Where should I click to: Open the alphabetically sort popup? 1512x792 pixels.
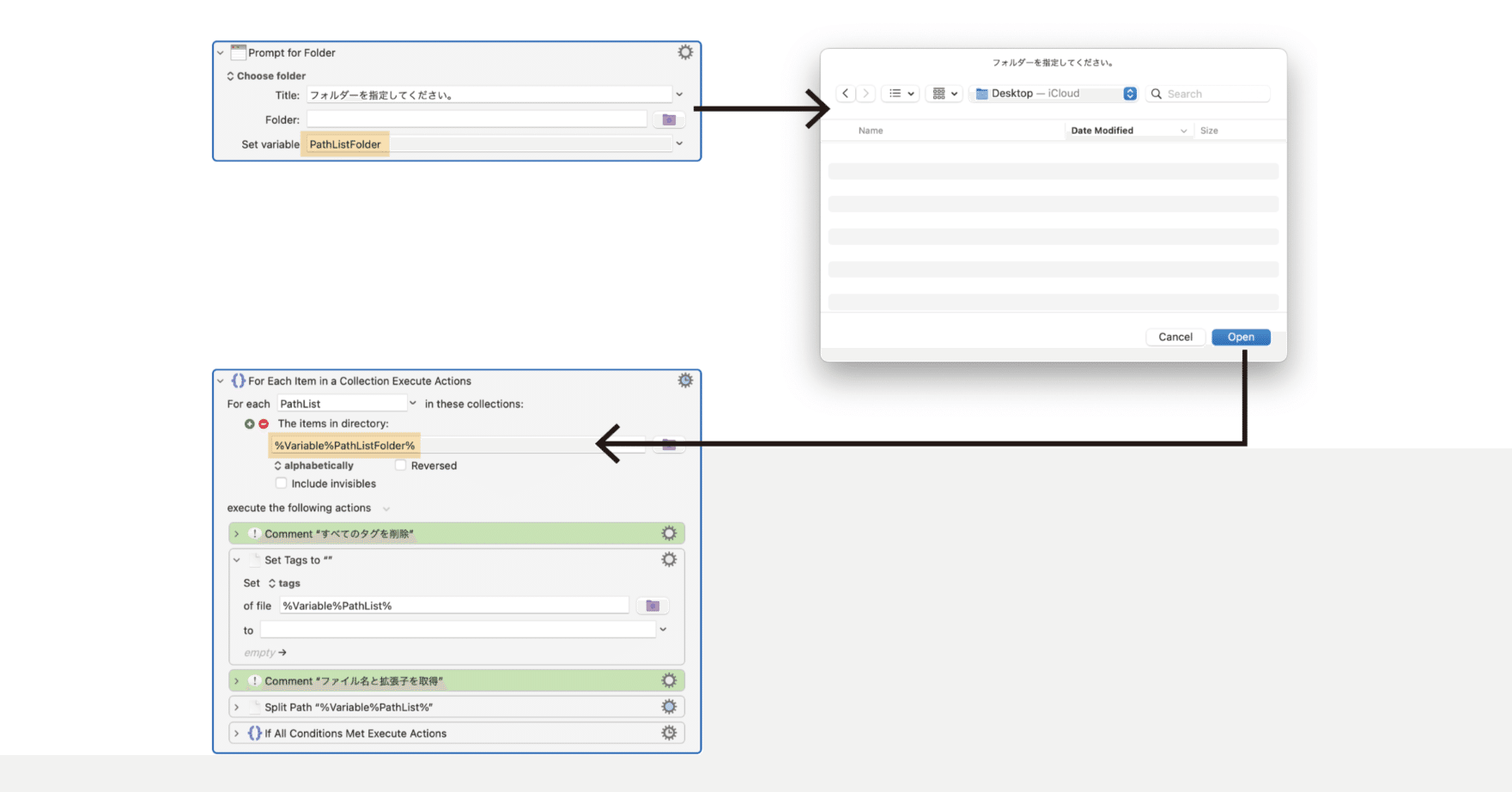pos(313,466)
